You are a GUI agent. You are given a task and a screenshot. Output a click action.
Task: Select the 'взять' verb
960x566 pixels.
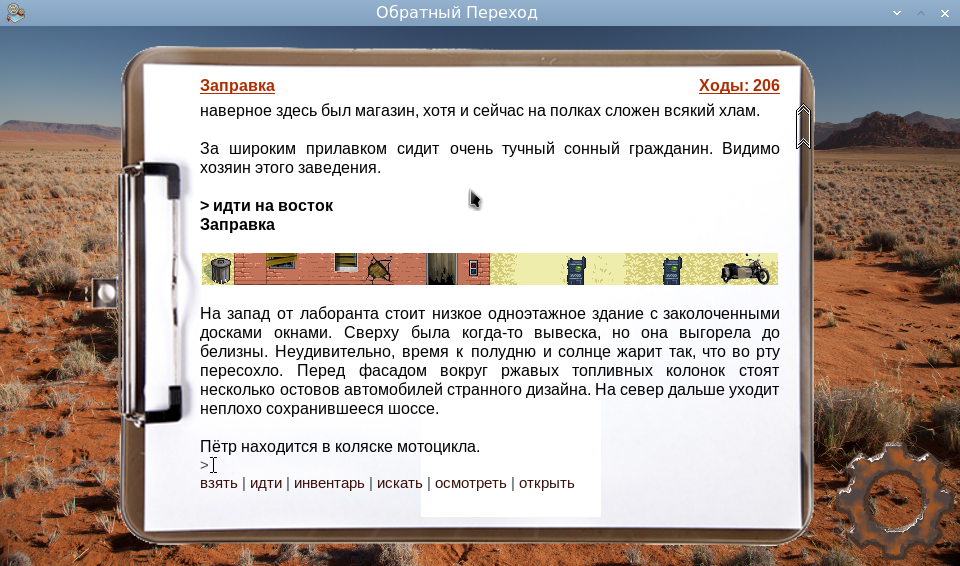coord(219,484)
